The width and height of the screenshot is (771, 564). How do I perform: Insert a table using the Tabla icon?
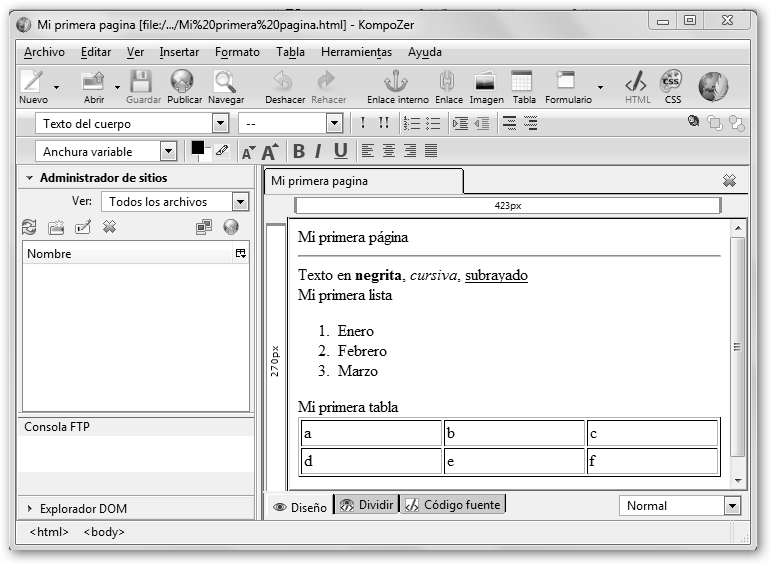tap(523, 86)
